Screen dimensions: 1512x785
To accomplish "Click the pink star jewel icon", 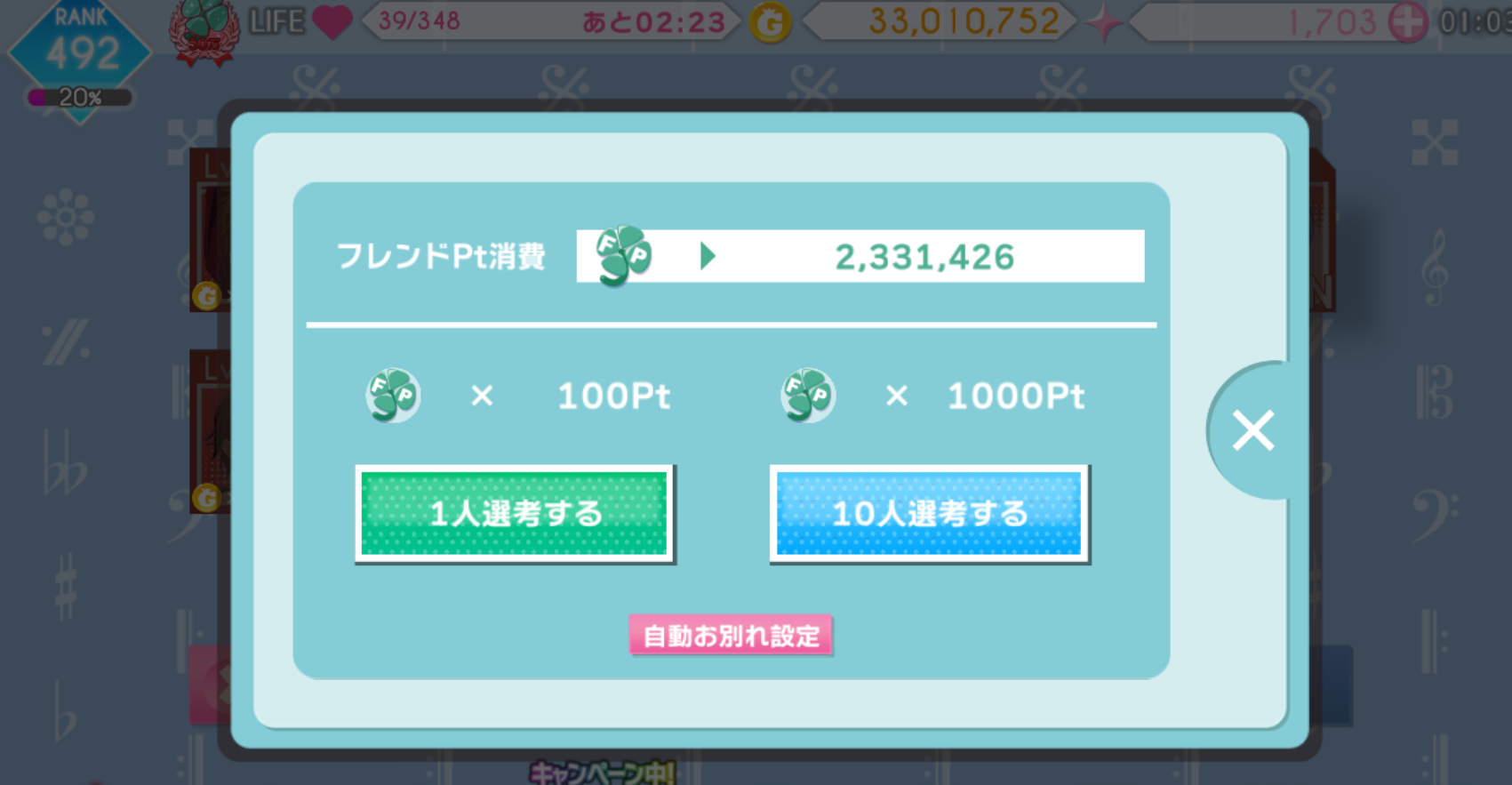I will click(x=1103, y=23).
